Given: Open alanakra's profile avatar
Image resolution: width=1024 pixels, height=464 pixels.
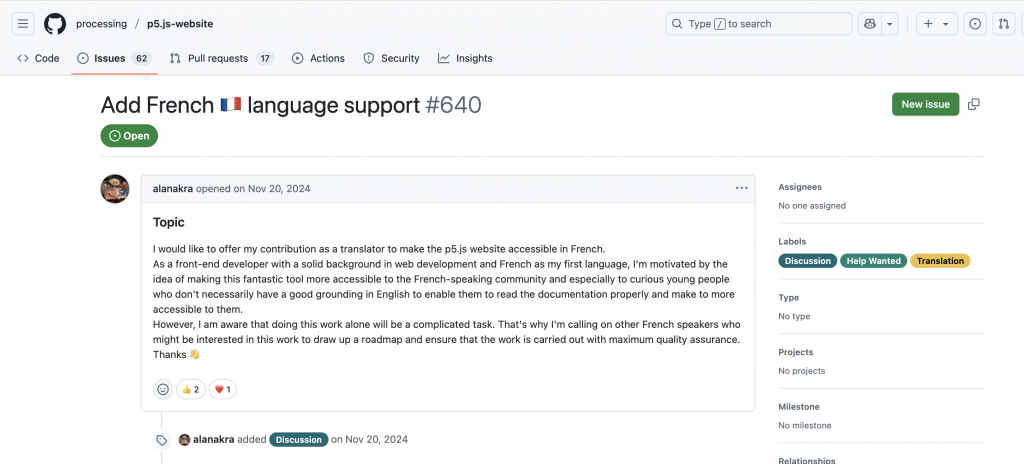Looking at the screenshot, I should pyautogui.click(x=114, y=189).
